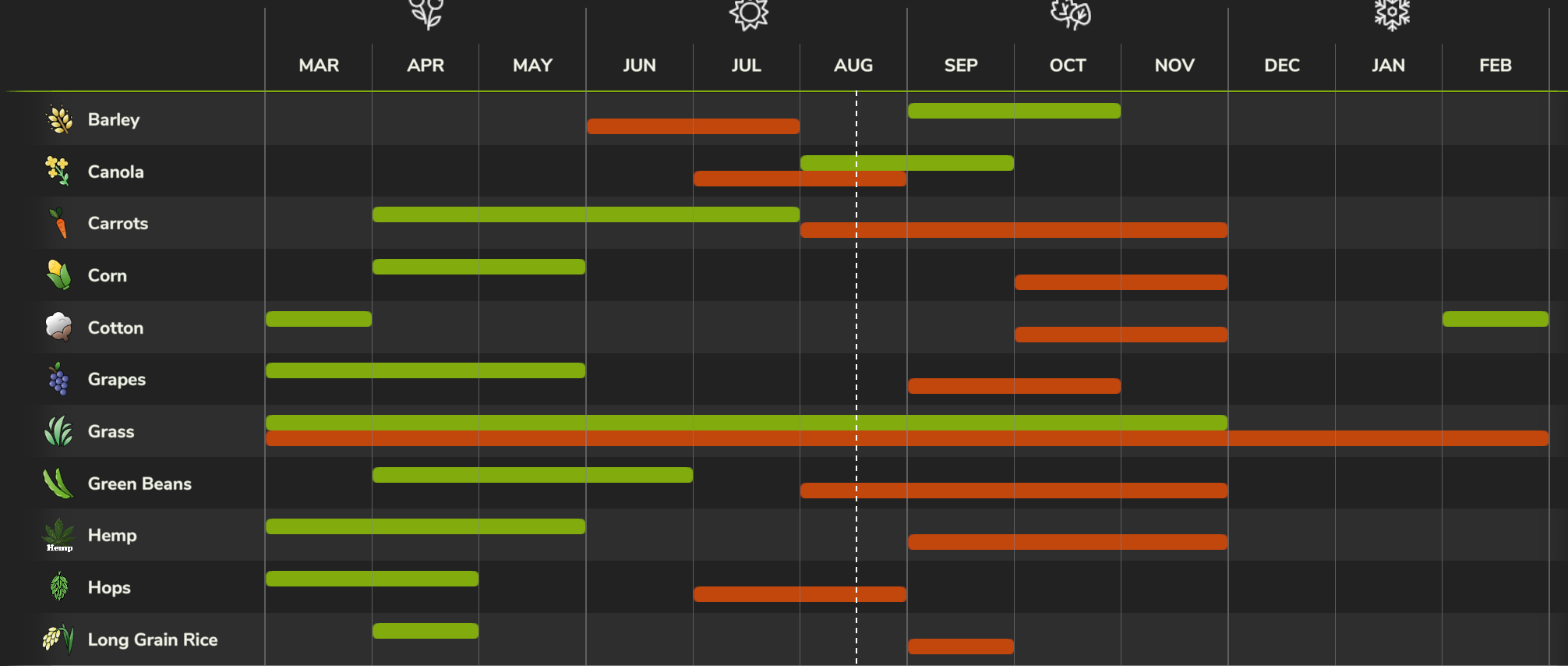The width and height of the screenshot is (1568, 666).
Task: Select the MAR month column header
Action: tap(319, 66)
